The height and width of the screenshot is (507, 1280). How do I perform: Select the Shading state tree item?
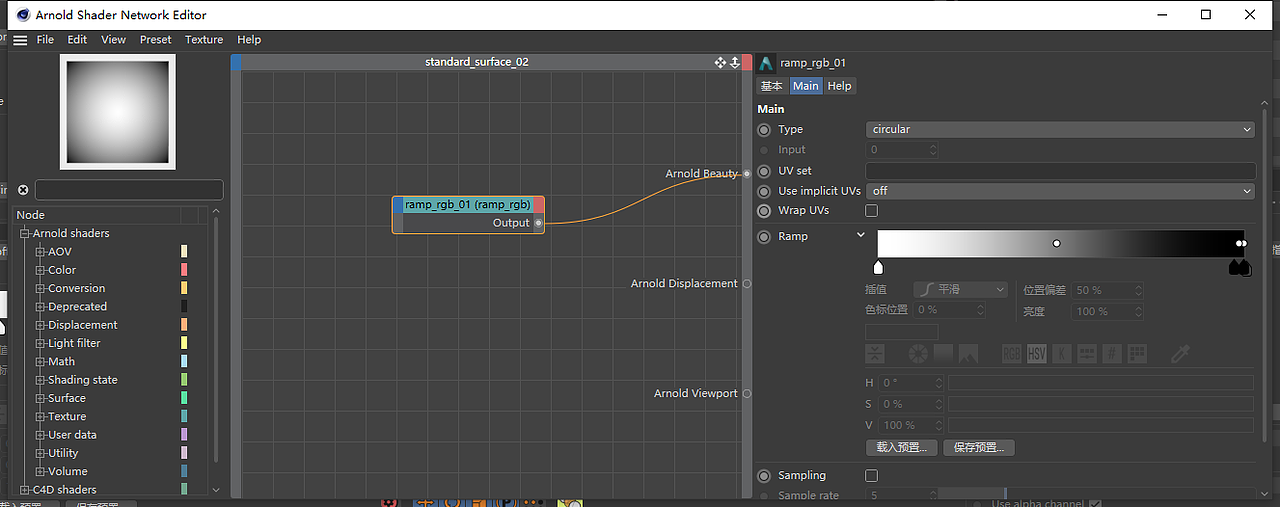[x=83, y=380]
